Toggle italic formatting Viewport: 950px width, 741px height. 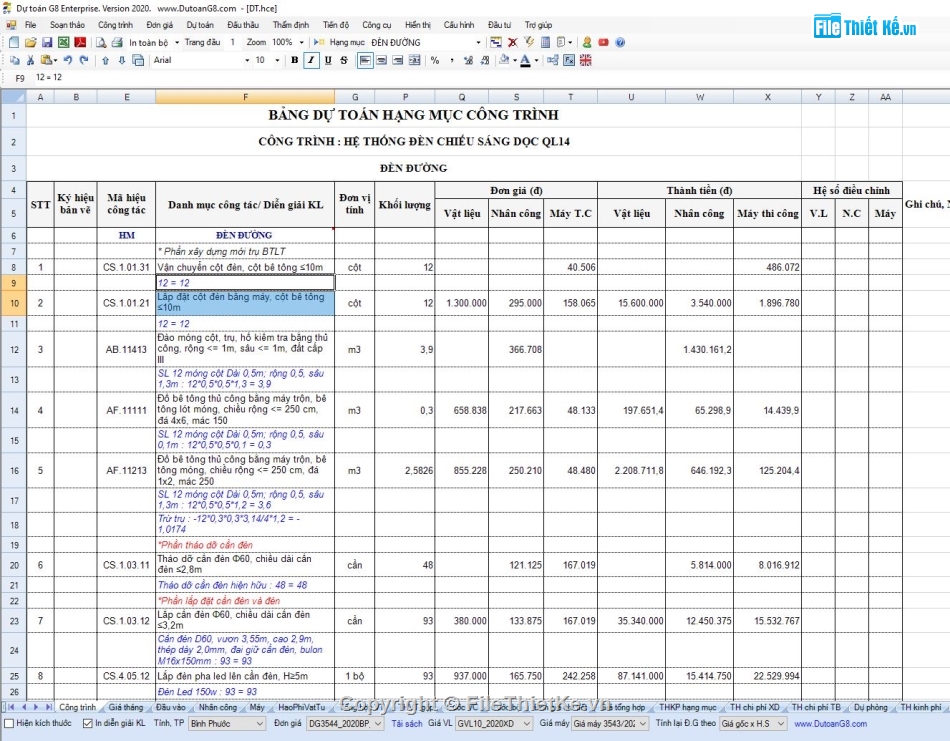pyautogui.click(x=311, y=60)
